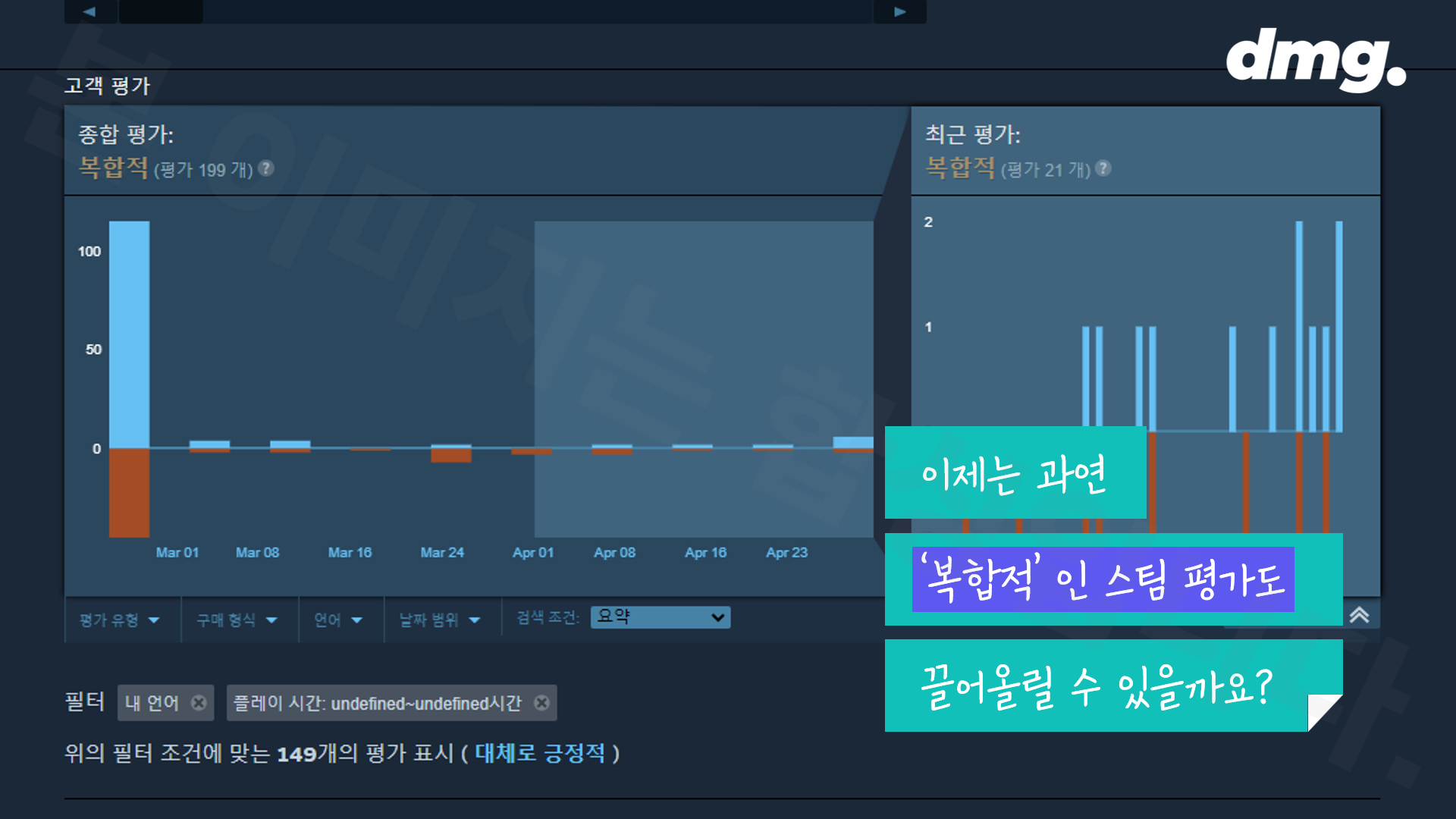Expand the 언어 filter dropdown
Viewport: 1456px width, 819px height.
click(x=339, y=620)
